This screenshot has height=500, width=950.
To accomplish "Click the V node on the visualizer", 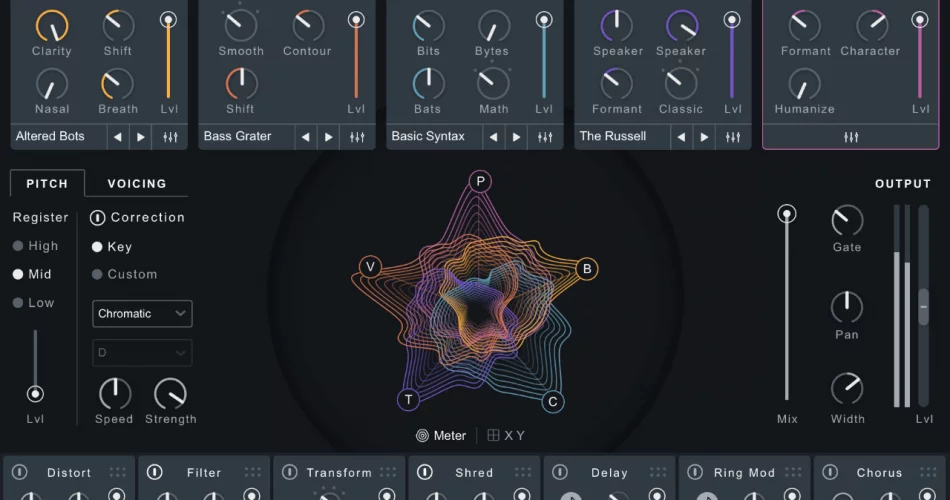I will 370,266.
